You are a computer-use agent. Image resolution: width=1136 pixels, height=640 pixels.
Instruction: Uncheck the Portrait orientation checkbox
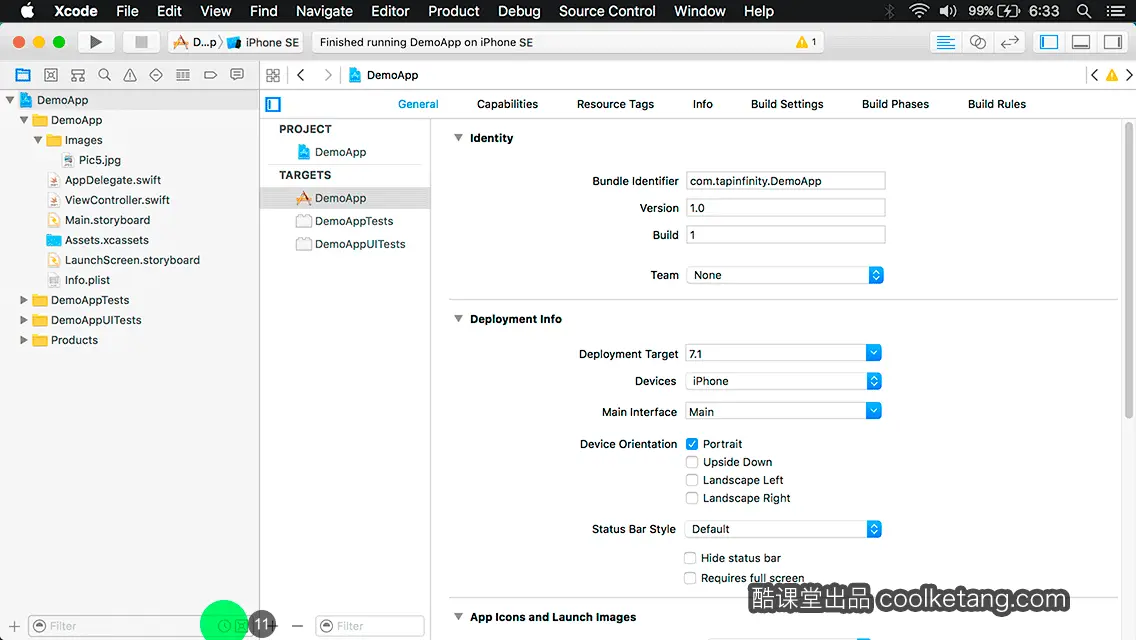[x=692, y=444]
